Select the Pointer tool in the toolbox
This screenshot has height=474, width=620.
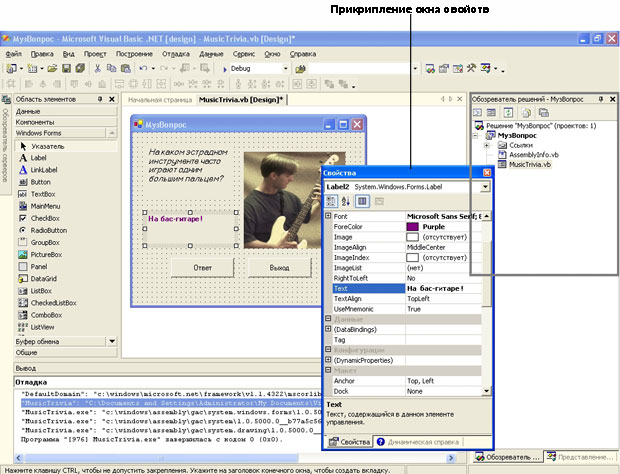coord(46,146)
